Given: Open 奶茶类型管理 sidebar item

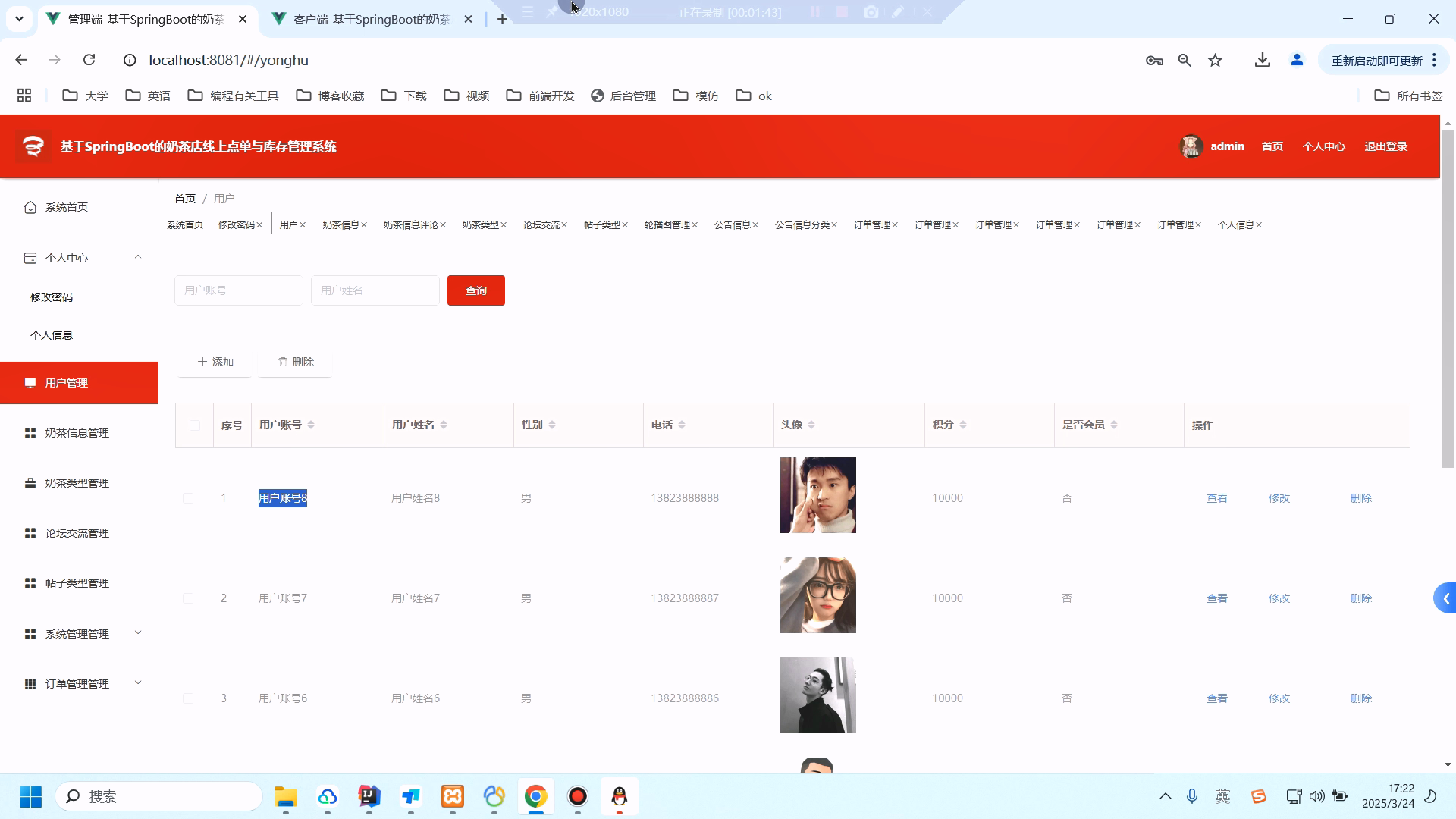Looking at the screenshot, I should (x=76, y=482).
